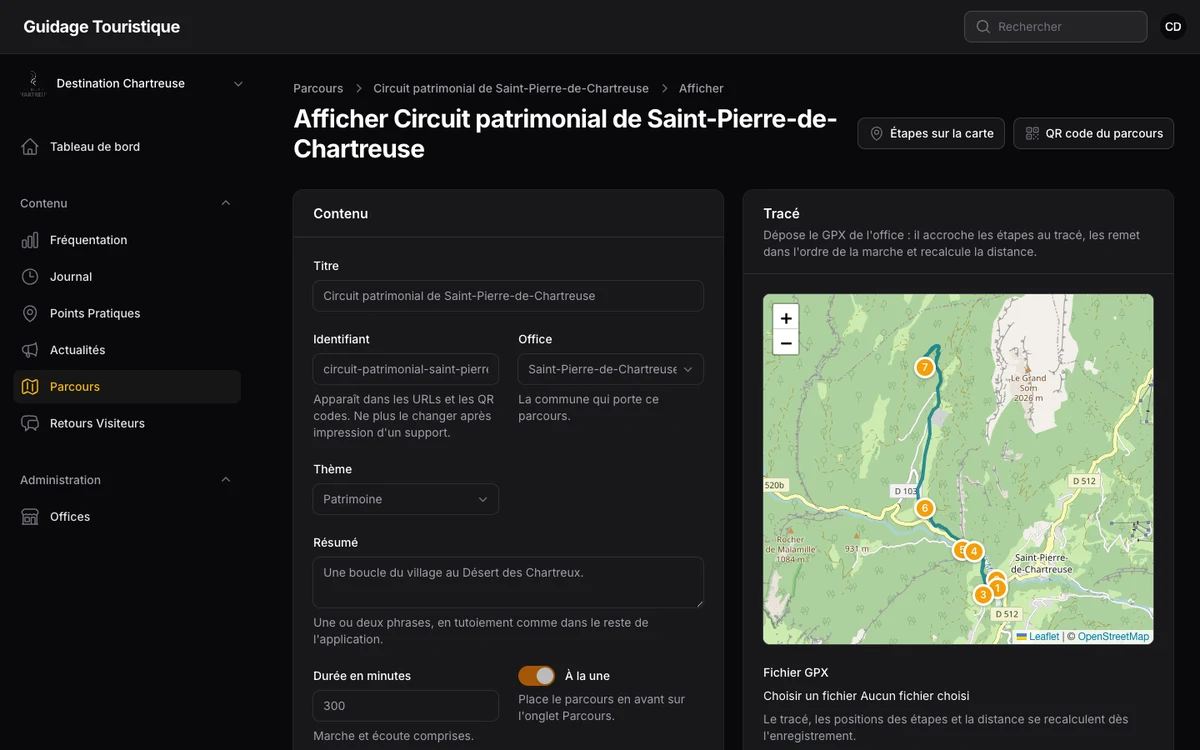Go to Fréquentation in sidebar
The image size is (1200, 750).
point(127,240)
